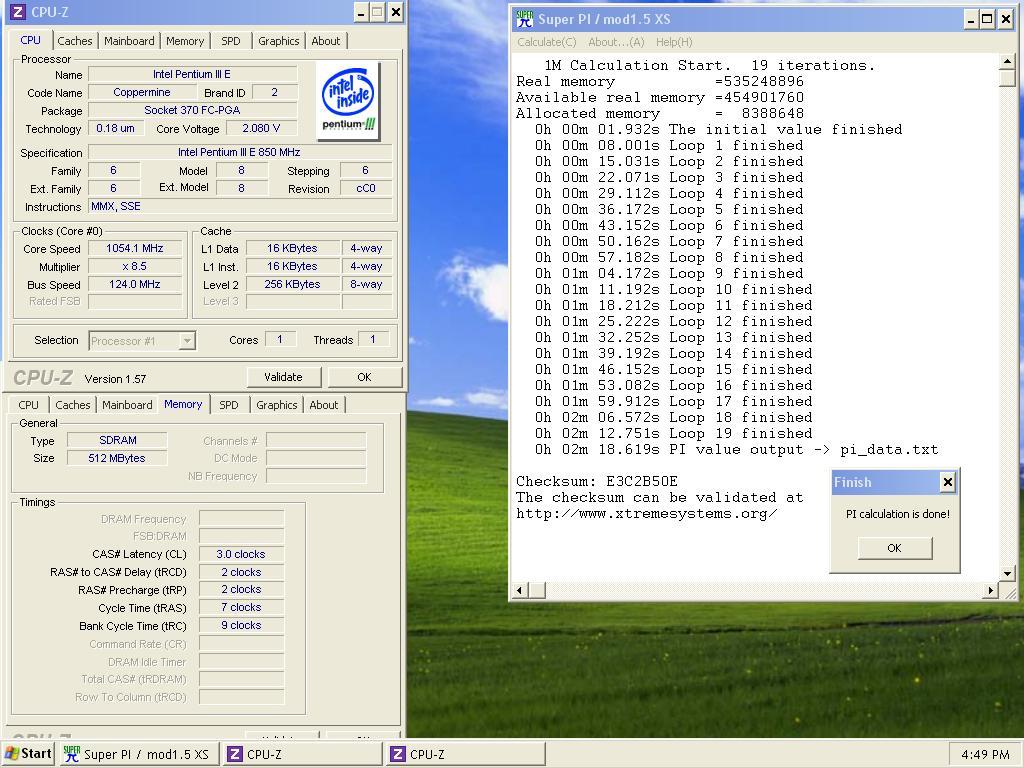Open About tab in top CPU-Z window

(326, 40)
